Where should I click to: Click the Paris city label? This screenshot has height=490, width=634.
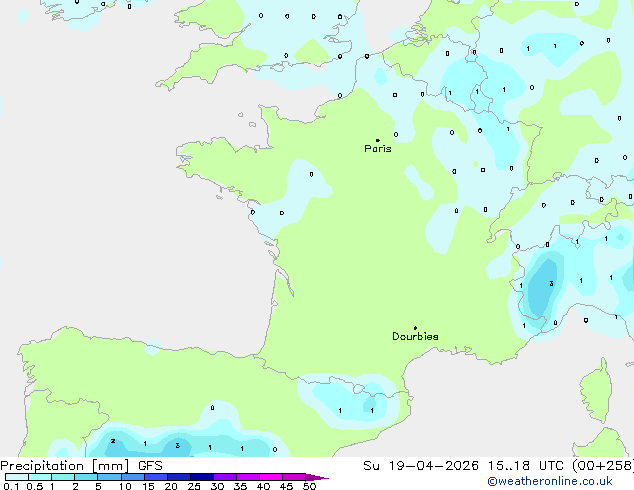pyautogui.click(x=378, y=149)
